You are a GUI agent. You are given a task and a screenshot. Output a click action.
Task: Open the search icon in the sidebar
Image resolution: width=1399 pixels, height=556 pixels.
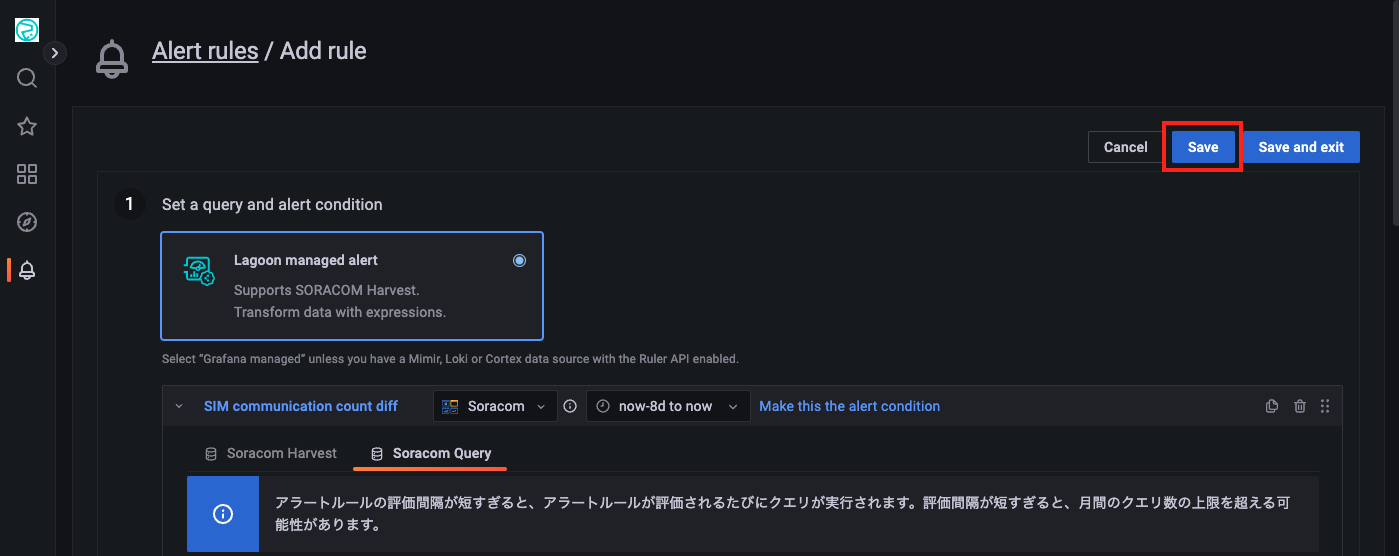[27, 78]
